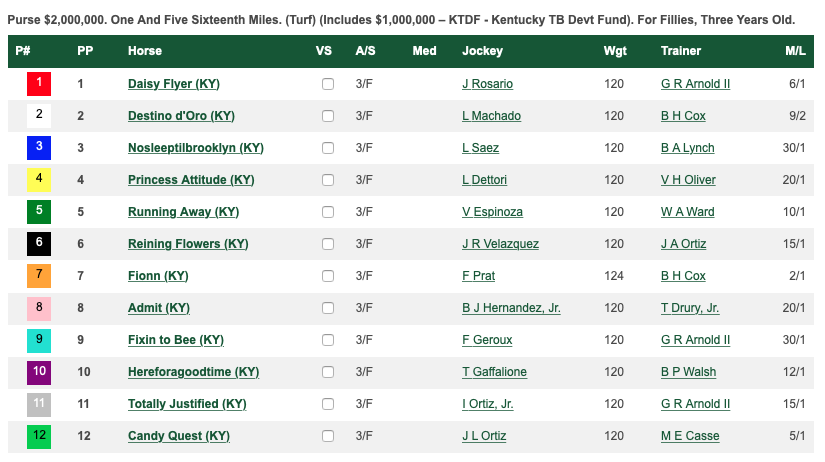Image resolution: width=825 pixels, height=462 pixels.
Task: Click the blue number 3 program icon
Action: click(x=39, y=148)
